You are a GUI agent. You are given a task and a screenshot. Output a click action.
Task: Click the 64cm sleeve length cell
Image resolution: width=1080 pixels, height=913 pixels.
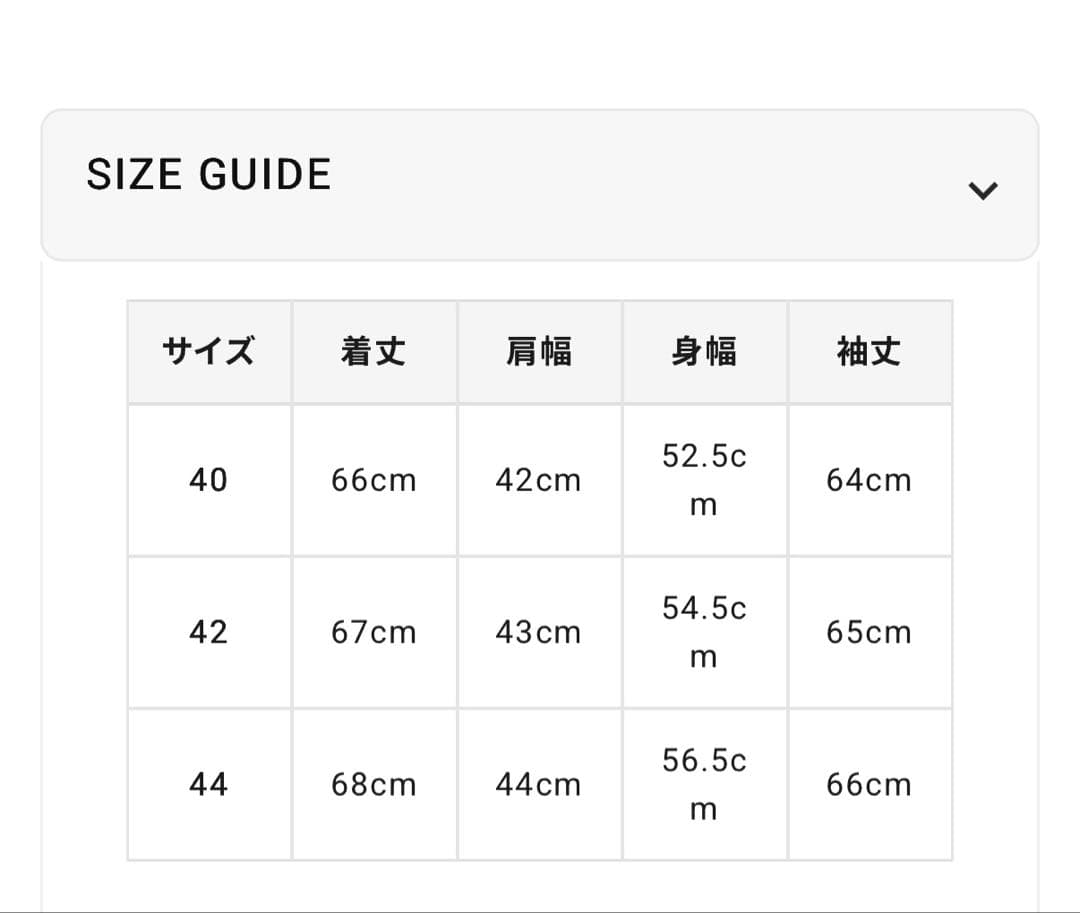pos(869,481)
